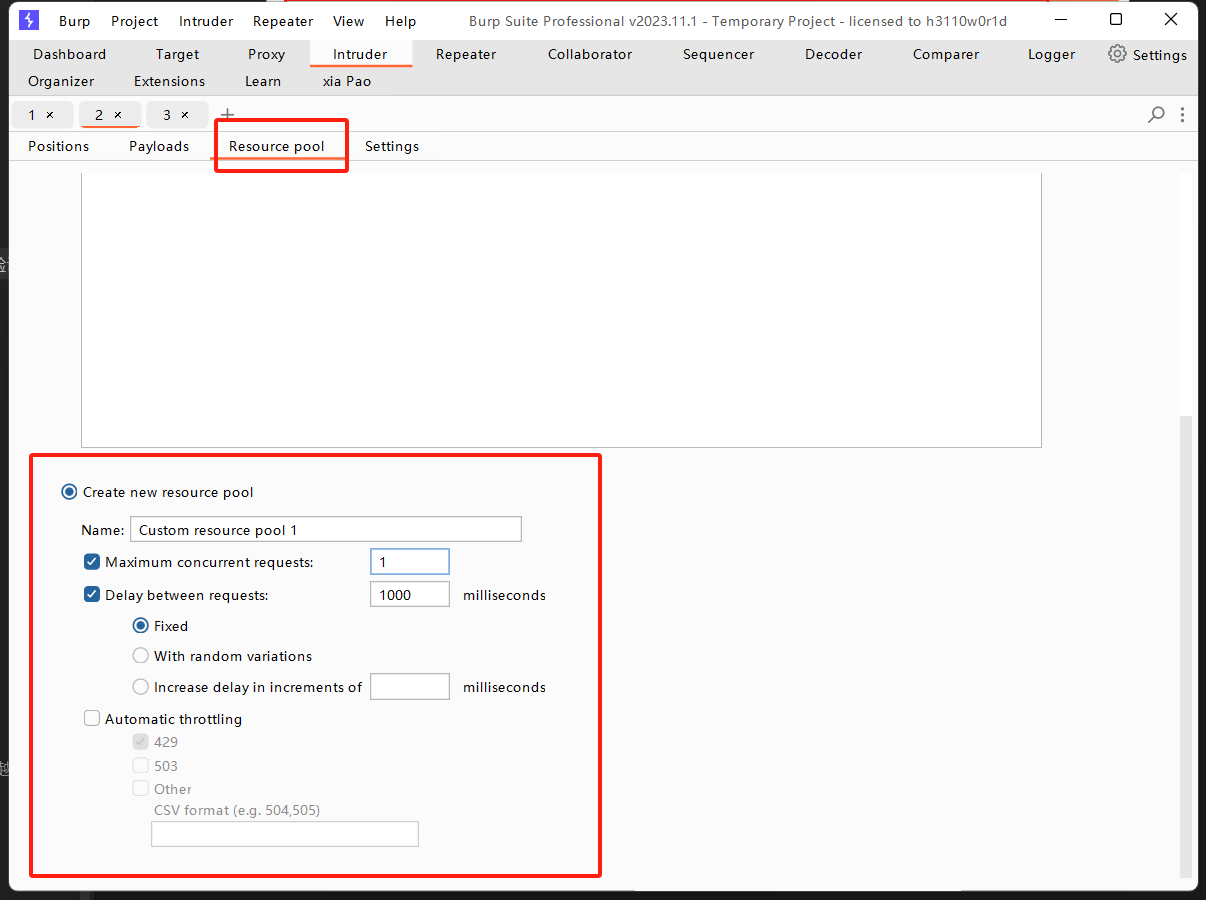Click the Burp Suite lightning logo icon

(x=29, y=20)
